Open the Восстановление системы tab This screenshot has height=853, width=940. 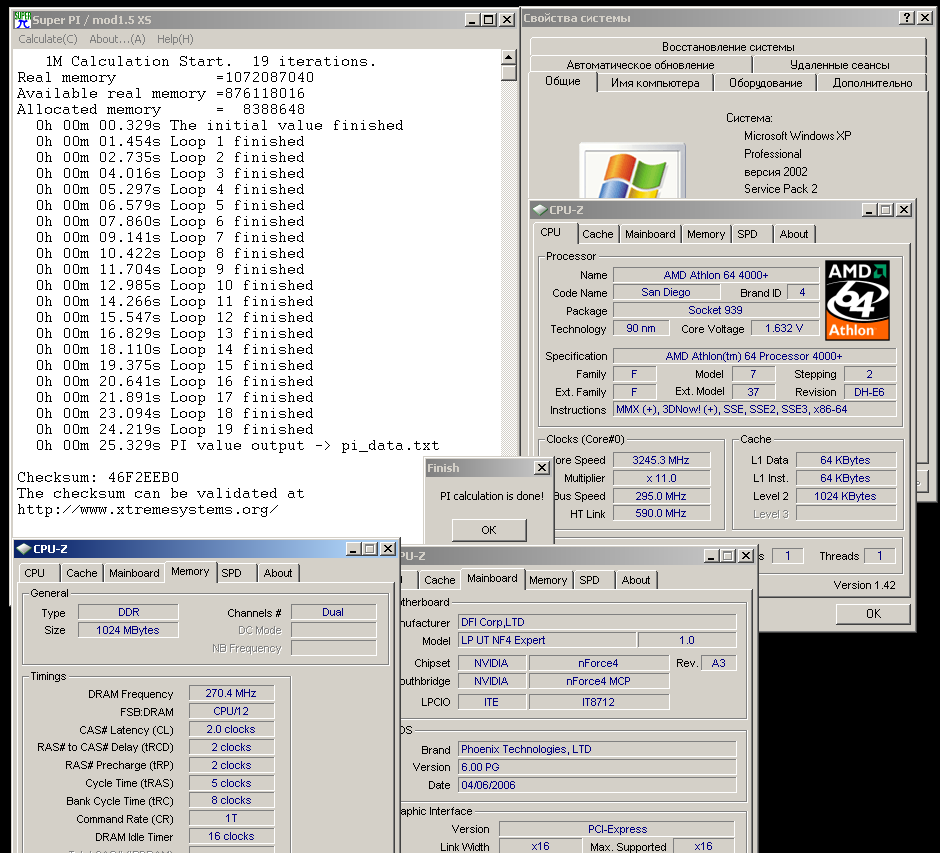728,47
